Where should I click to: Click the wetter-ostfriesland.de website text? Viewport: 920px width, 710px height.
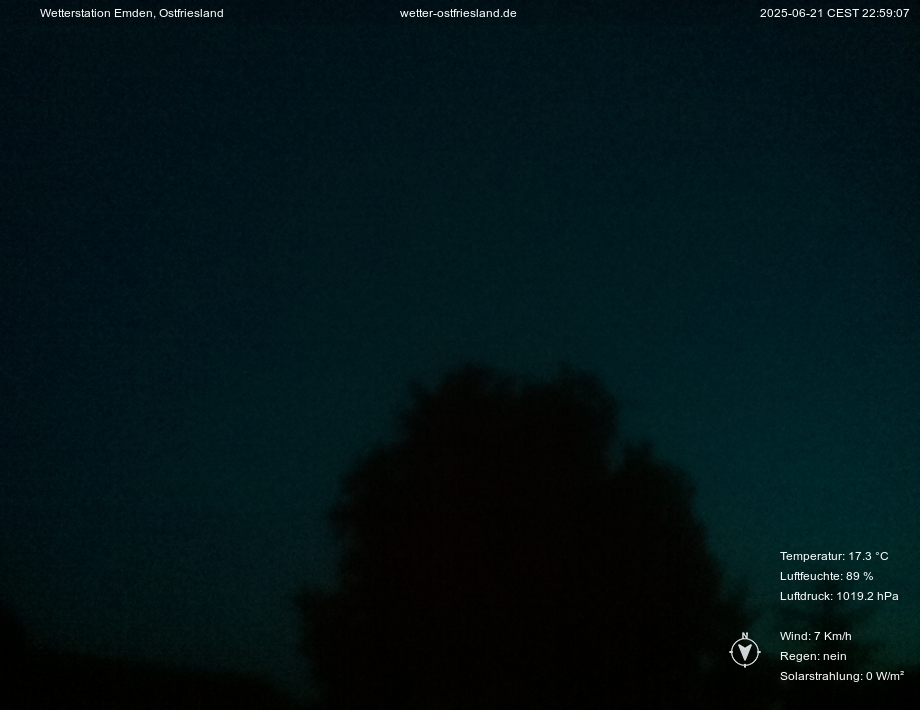[x=458, y=13]
